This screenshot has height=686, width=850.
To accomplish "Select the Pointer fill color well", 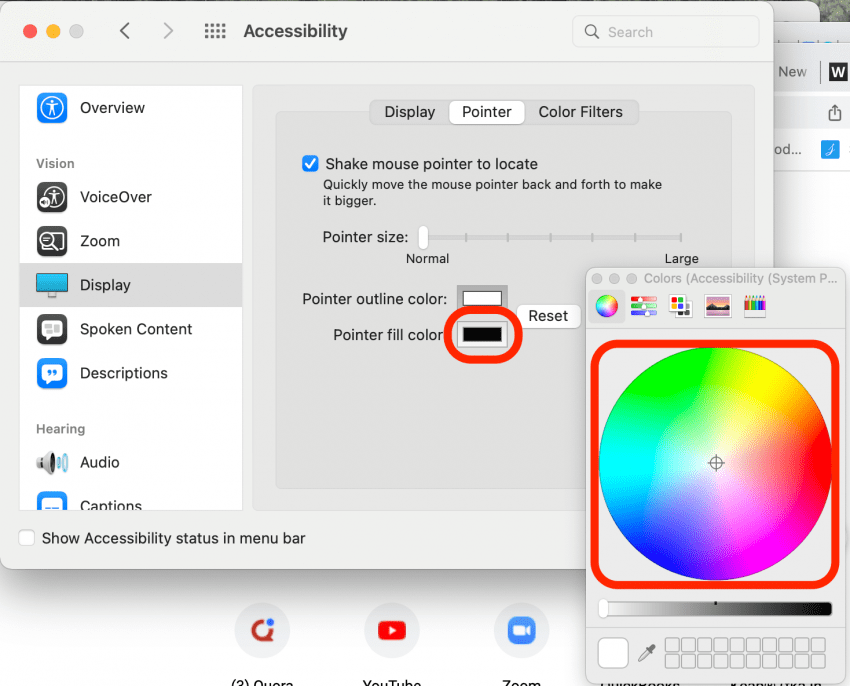I will click(x=482, y=335).
